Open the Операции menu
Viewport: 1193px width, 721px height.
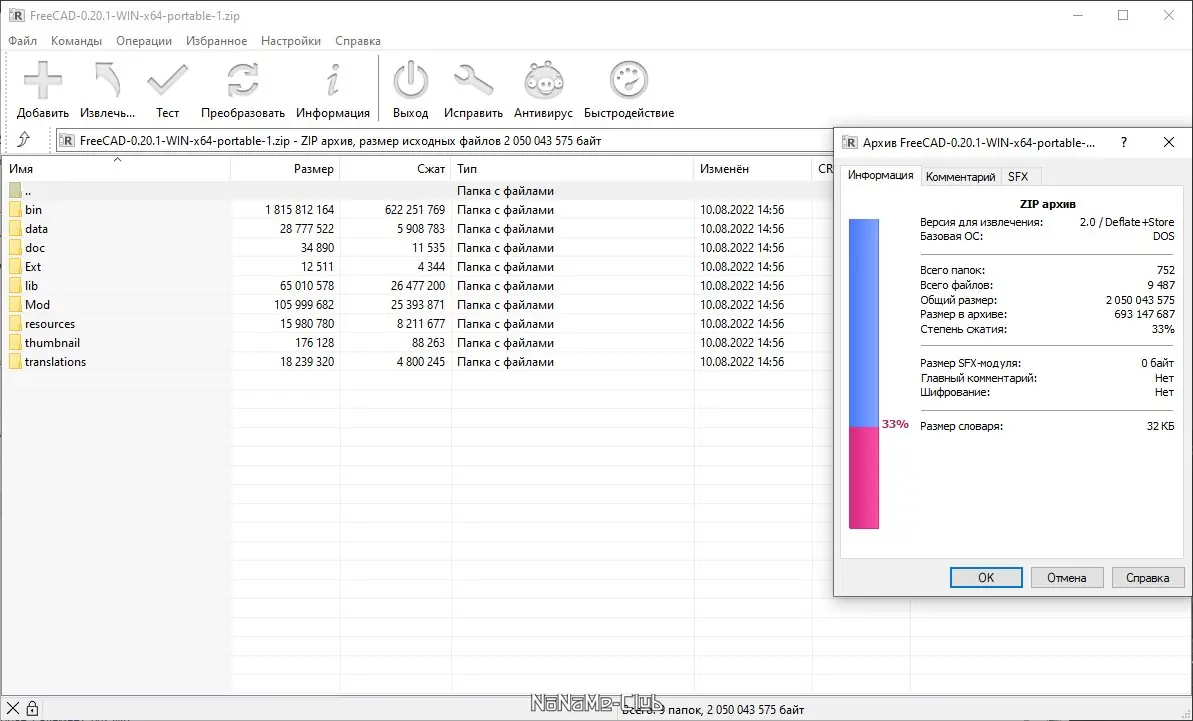(144, 41)
